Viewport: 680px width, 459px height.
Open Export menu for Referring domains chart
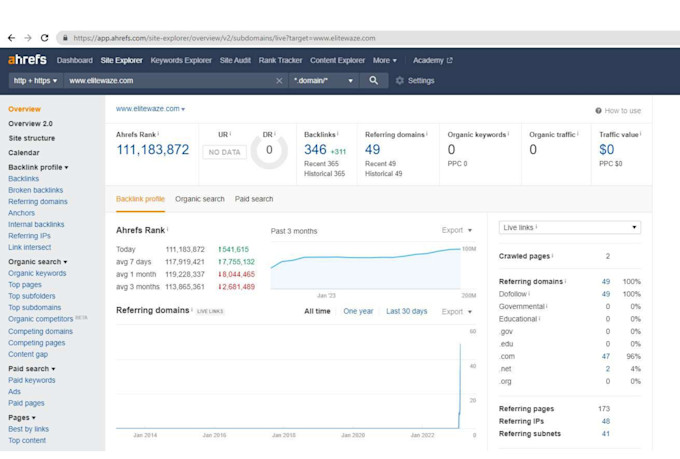point(457,311)
